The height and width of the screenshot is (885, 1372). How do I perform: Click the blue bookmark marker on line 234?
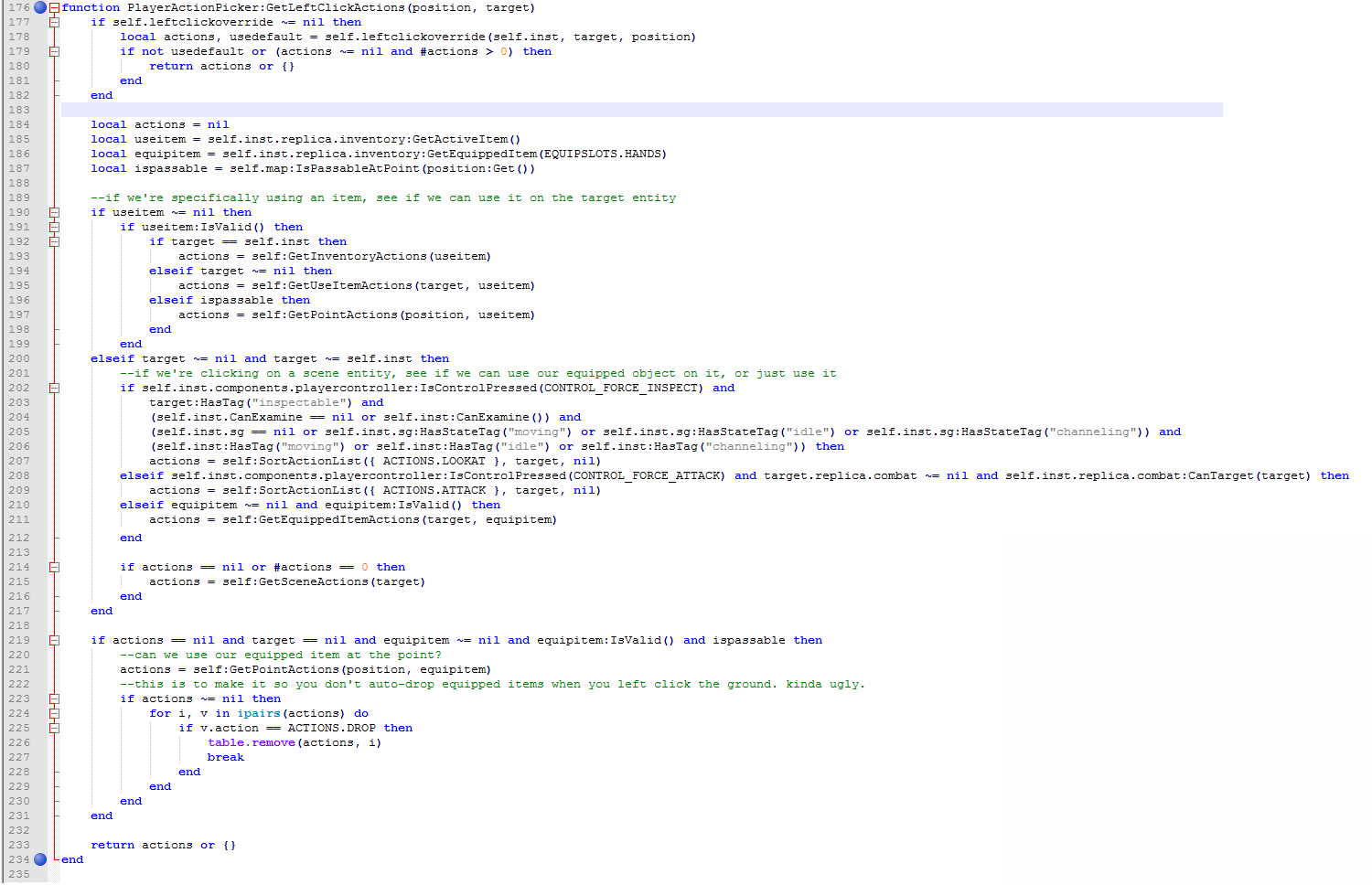pyautogui.click(x=40, y=859)
